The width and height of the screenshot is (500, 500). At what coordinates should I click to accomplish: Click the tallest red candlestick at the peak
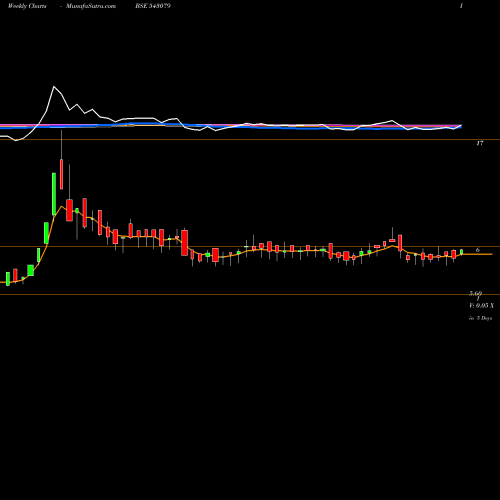pos(61,174)
